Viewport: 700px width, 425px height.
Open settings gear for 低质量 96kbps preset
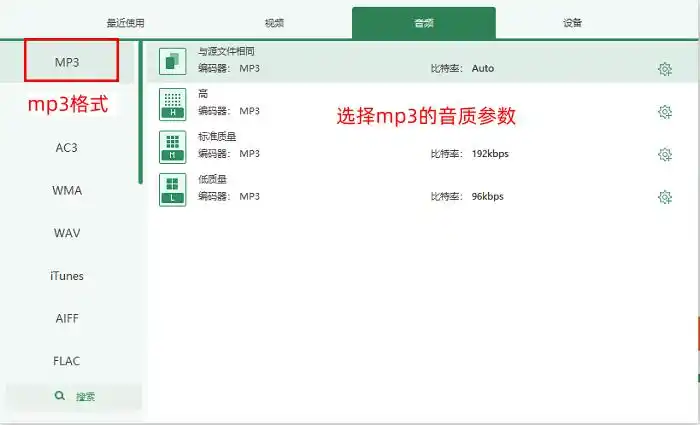coord(664,197)
